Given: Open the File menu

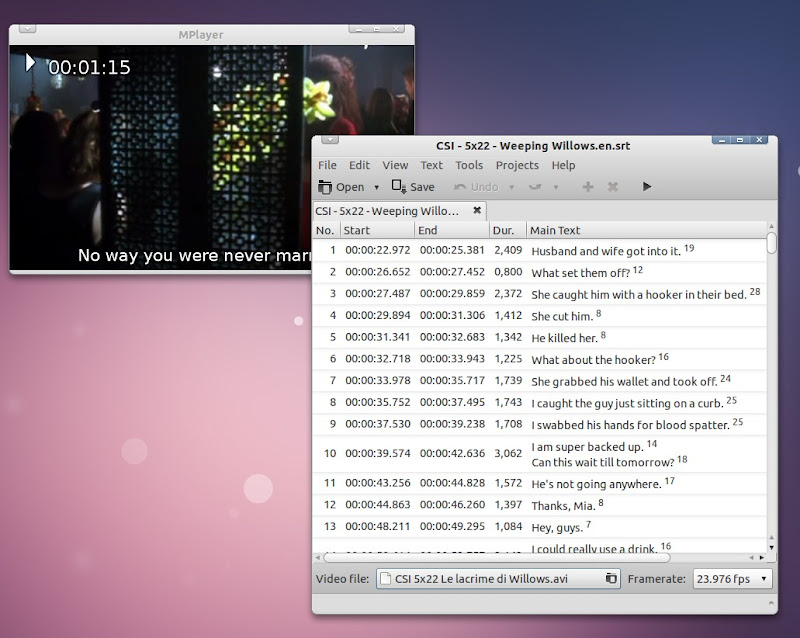Looking at the screenshot, I should click(327, 165).
